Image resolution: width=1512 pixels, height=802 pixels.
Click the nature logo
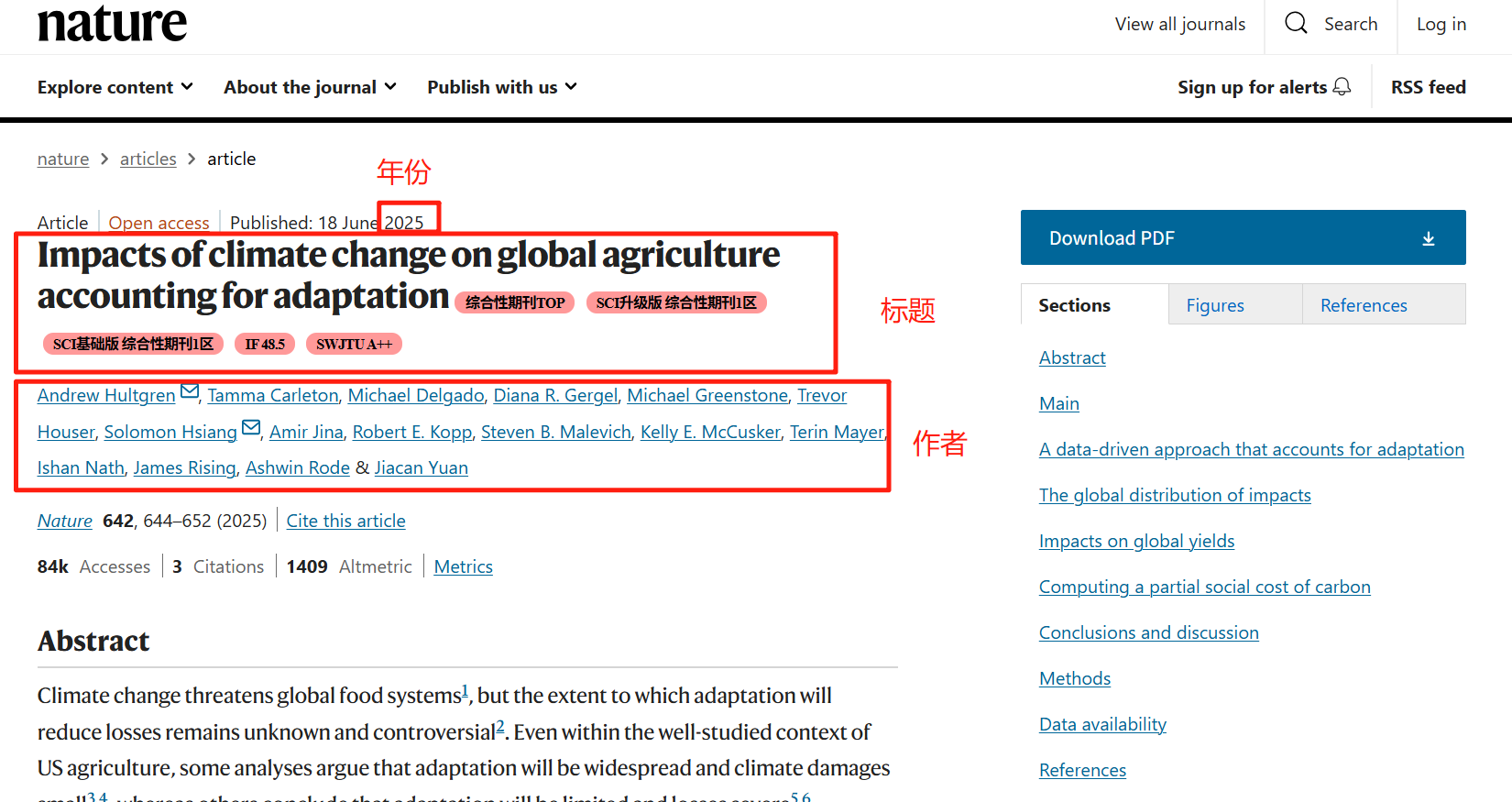click(112, 23)
